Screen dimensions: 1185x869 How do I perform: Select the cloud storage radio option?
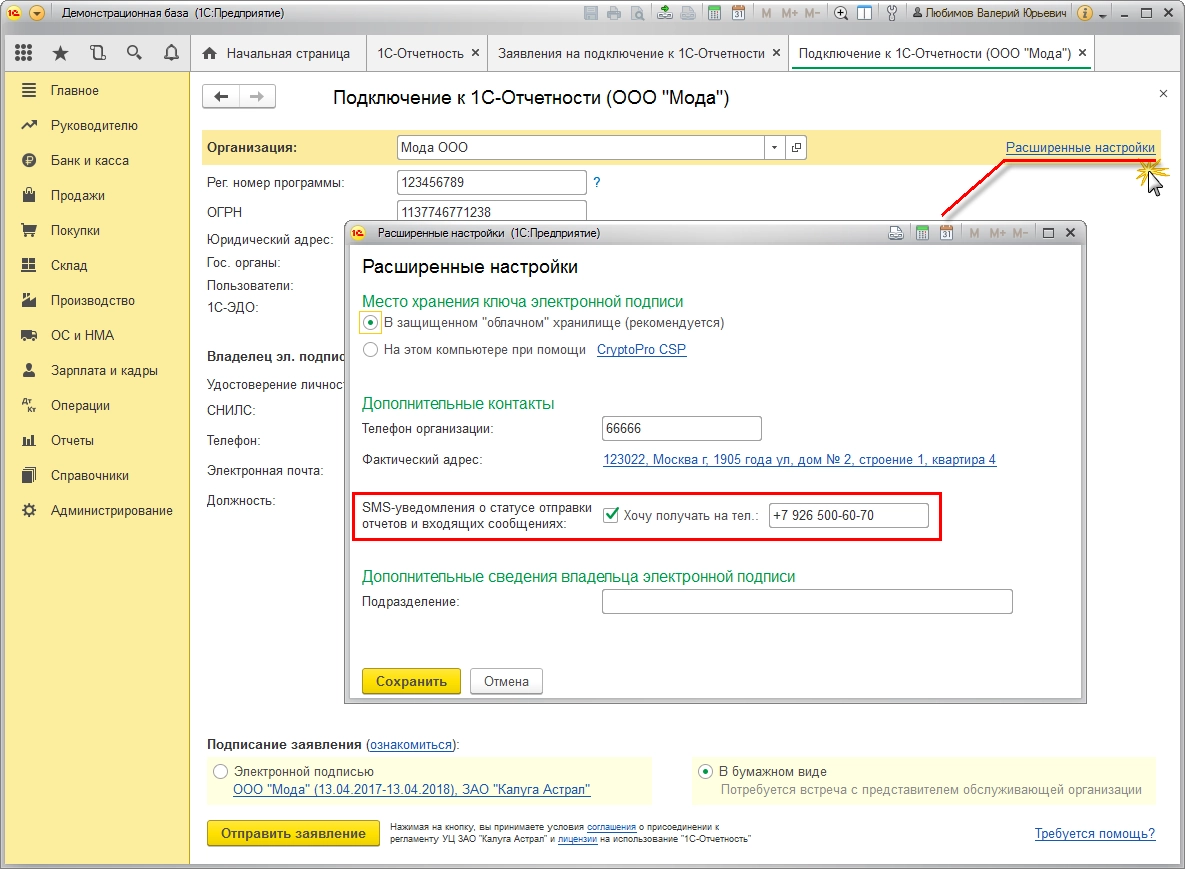tap(371, 323)
